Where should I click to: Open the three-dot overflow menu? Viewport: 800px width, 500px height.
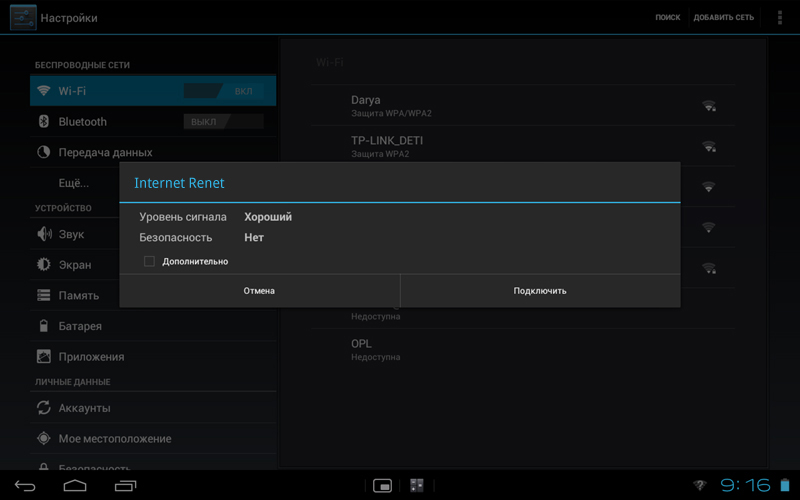[x=780, y=17]
